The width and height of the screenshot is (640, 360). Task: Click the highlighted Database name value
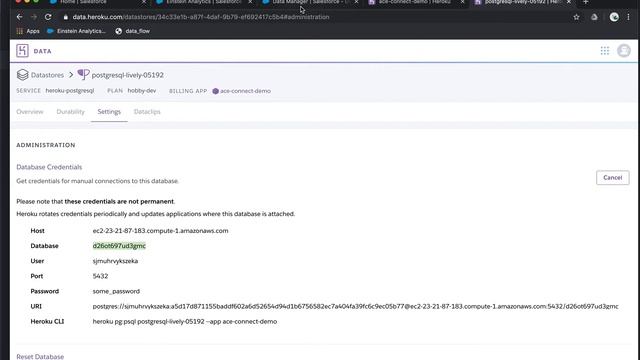tap(119, 246)
